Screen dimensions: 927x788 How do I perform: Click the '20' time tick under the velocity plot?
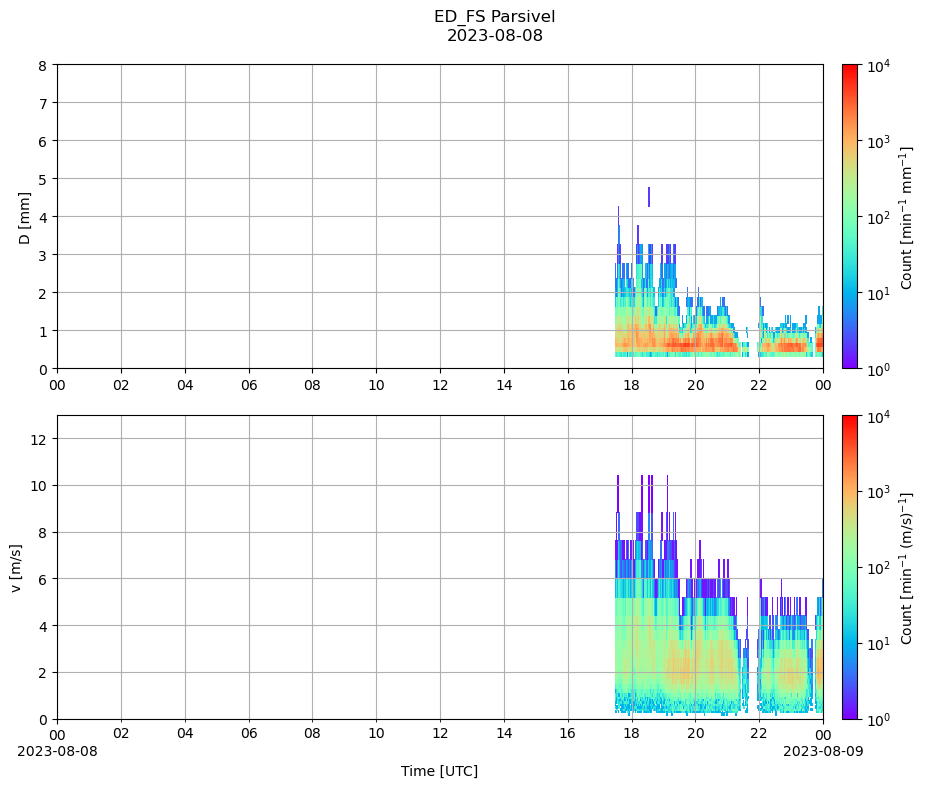pyautogui.click(x=695, y=734)
